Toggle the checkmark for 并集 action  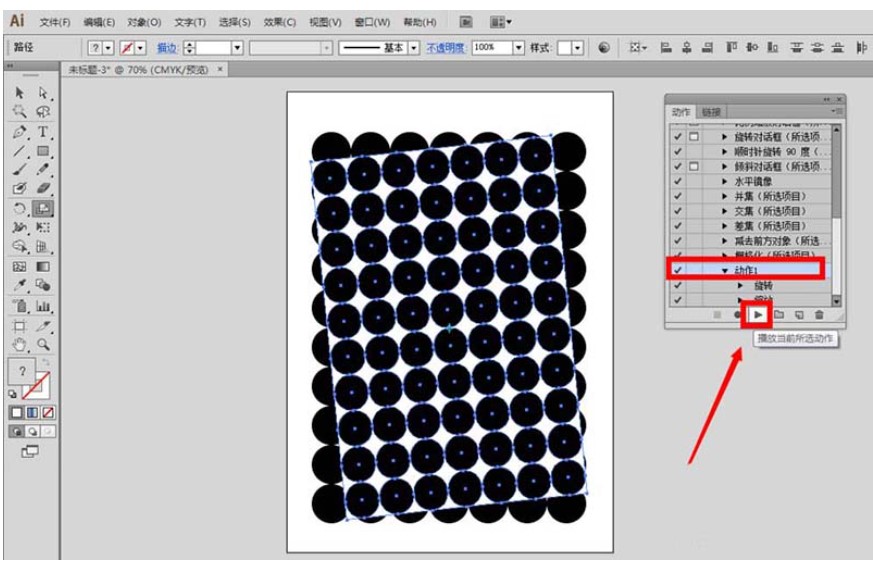tap(678, 197)
